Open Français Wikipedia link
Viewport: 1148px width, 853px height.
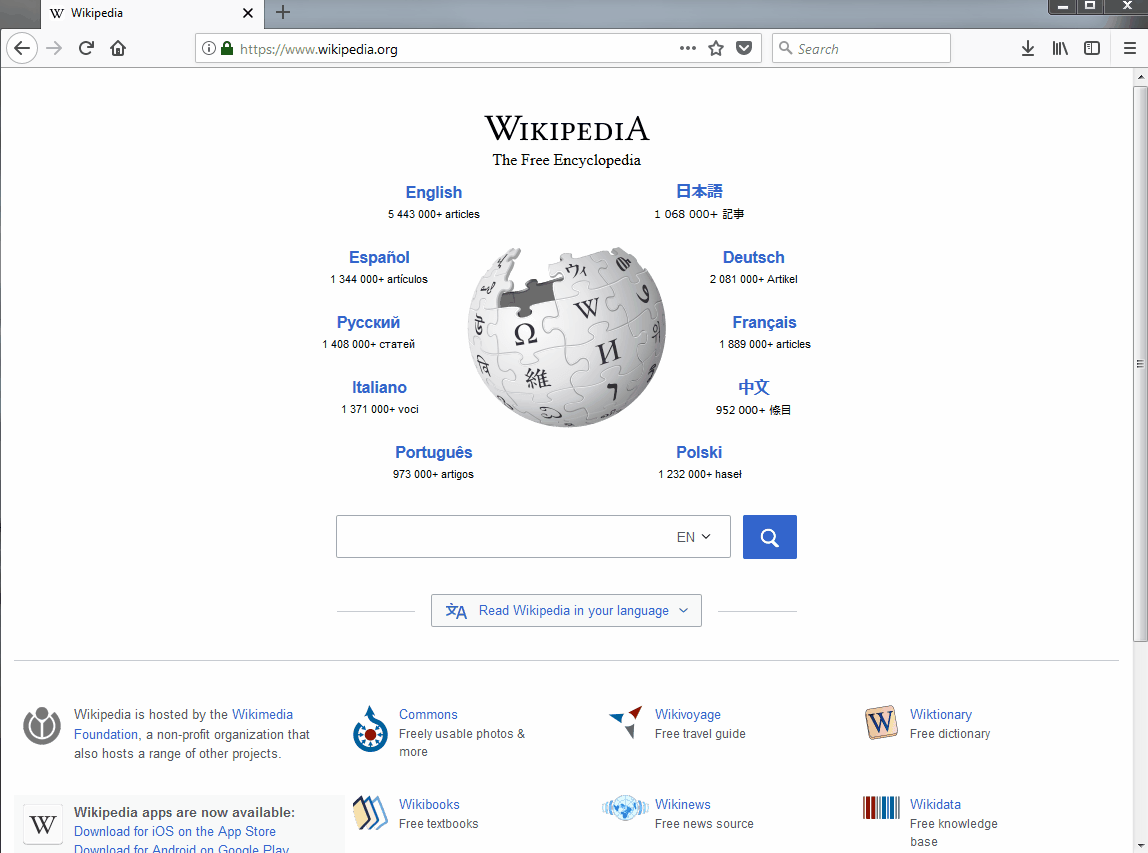pyautogui.click(x=764, y=323)
